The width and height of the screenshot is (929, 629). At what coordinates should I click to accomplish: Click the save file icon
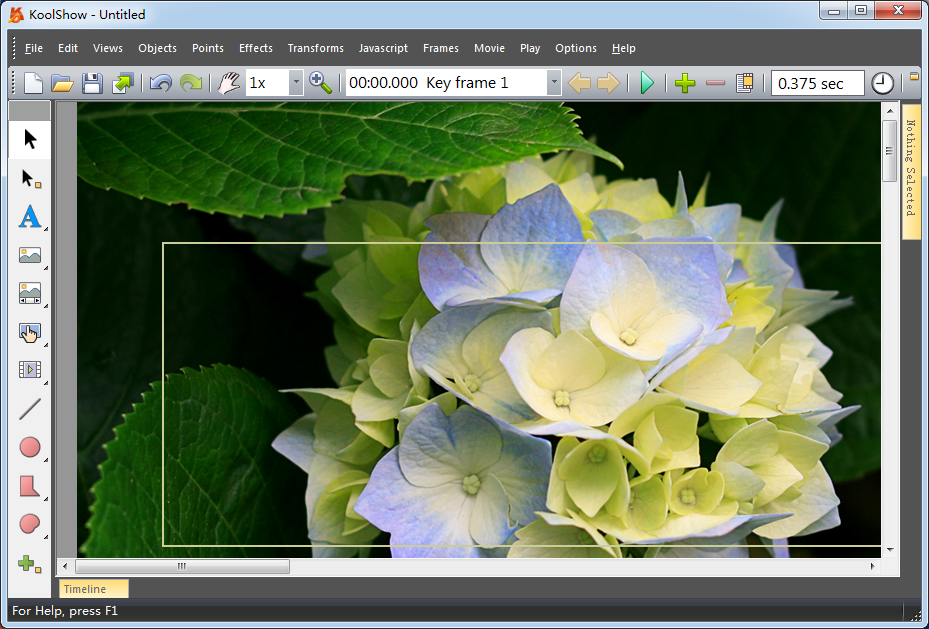click(92, 83)
